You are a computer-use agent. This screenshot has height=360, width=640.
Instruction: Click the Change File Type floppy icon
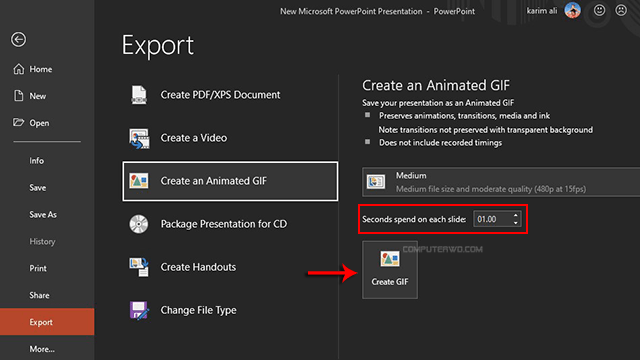tap(139, 310)
